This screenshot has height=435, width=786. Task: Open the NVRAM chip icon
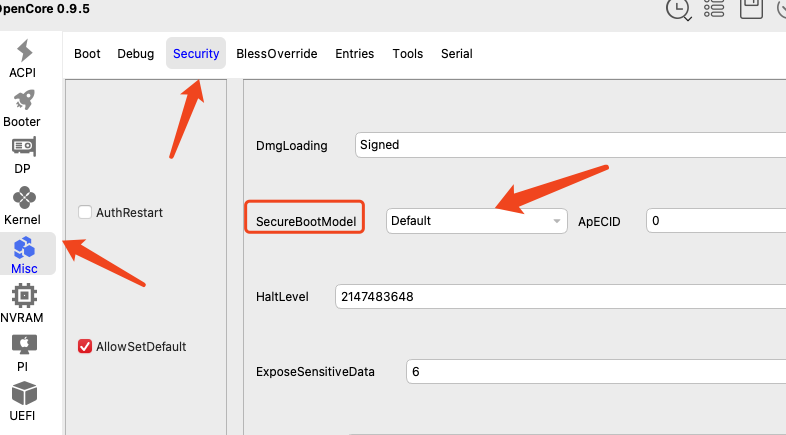[23, 303]
